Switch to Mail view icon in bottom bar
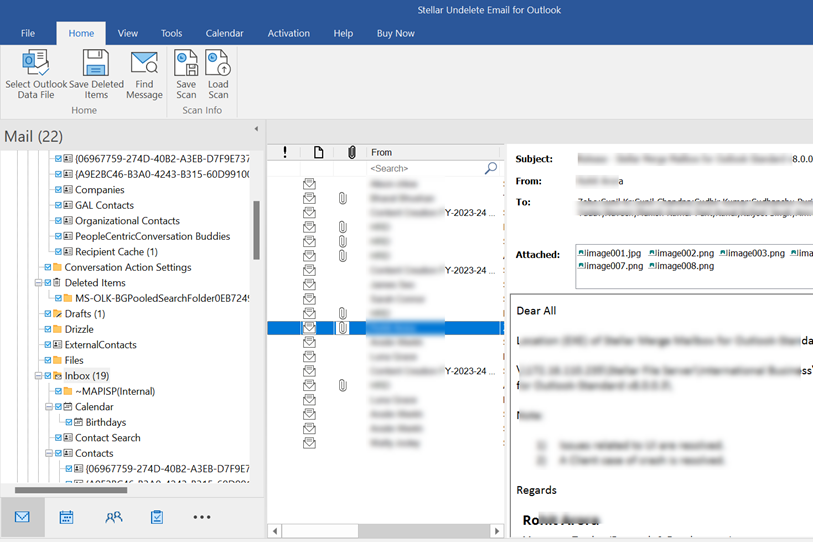The height and width of the screenshot is (542, 813). (22, 517)
